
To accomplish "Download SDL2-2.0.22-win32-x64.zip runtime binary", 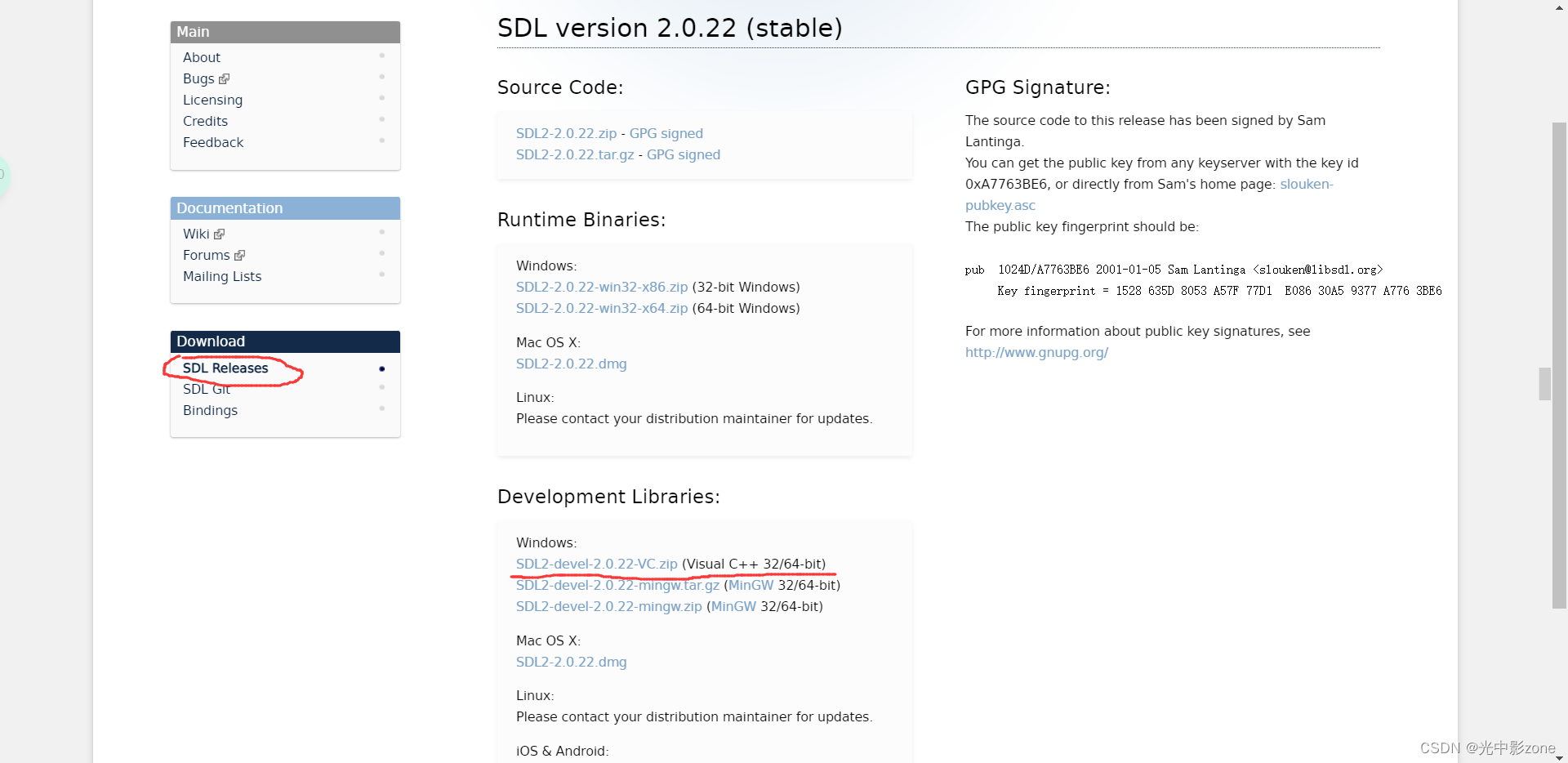I will click(602, 308).
